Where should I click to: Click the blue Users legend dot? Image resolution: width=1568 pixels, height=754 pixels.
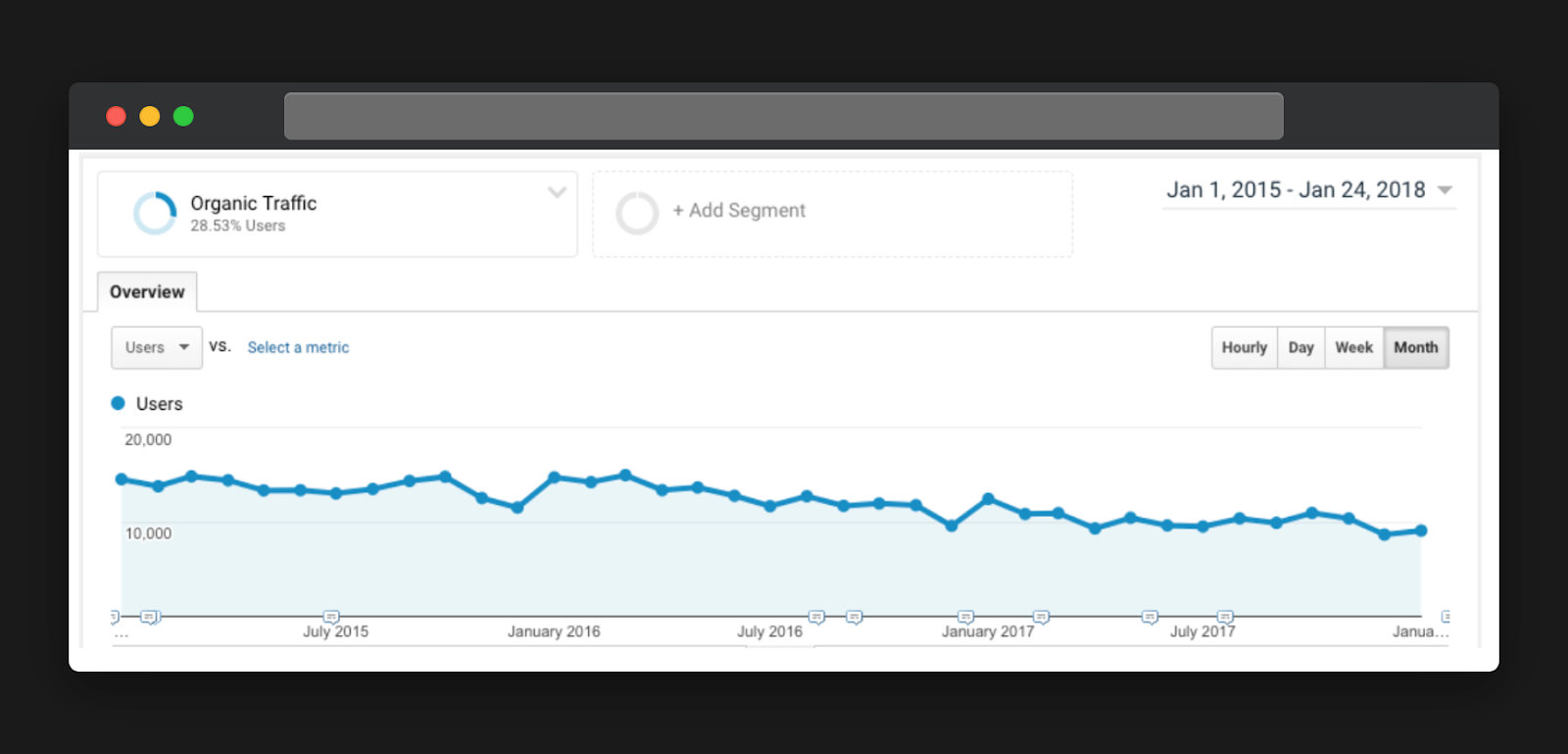(119, 403)
